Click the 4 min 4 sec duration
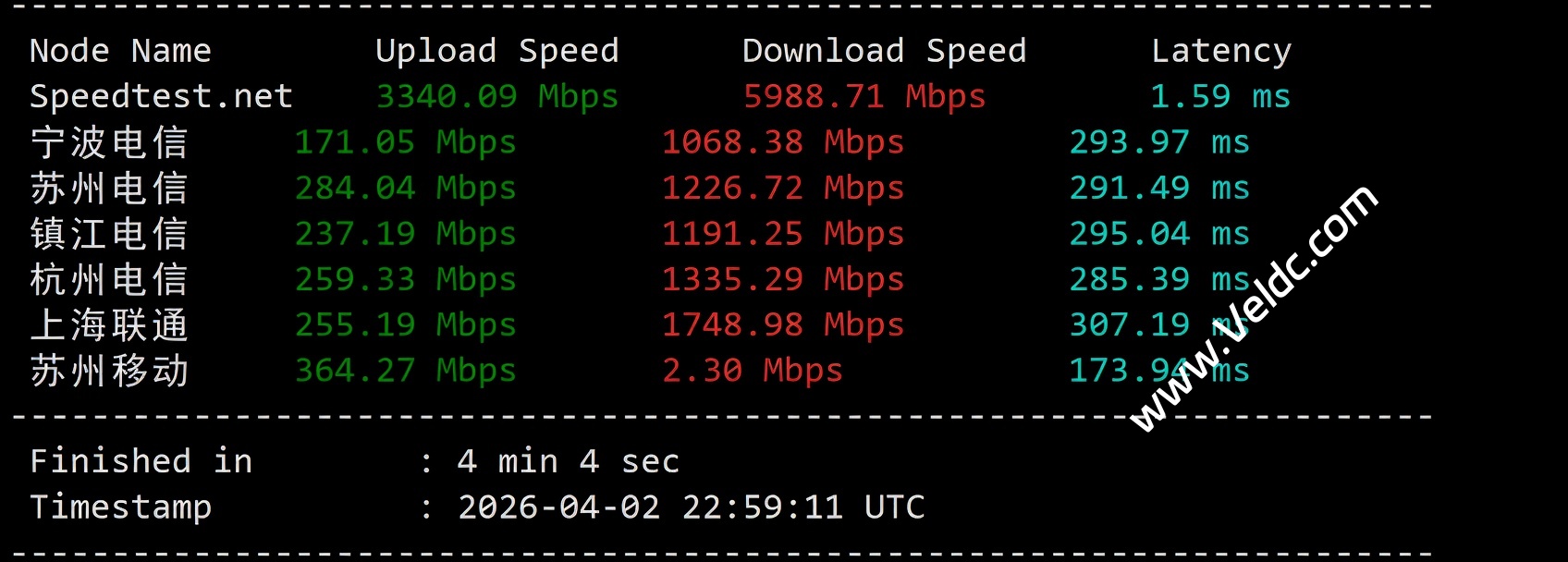The width and height of the screenshot is (1568, 562). 568,461
